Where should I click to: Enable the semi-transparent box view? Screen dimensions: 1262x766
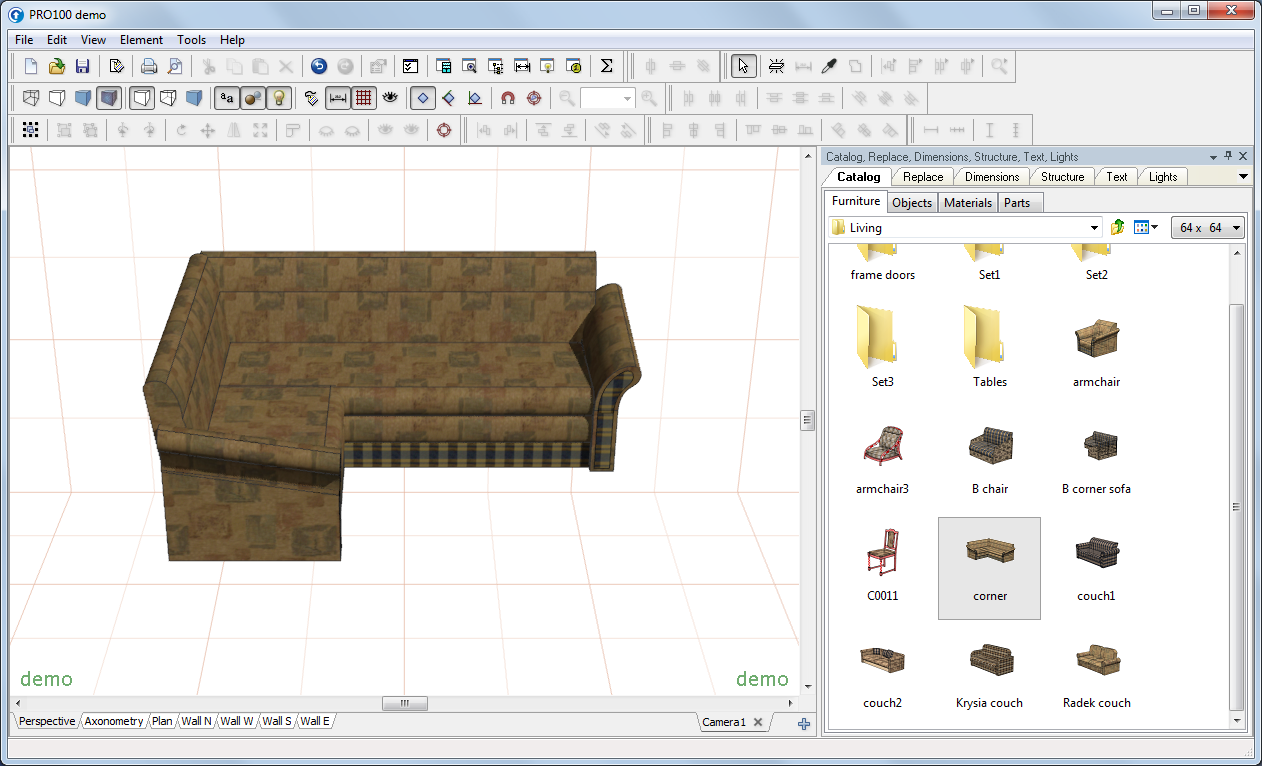click(168, 98)
